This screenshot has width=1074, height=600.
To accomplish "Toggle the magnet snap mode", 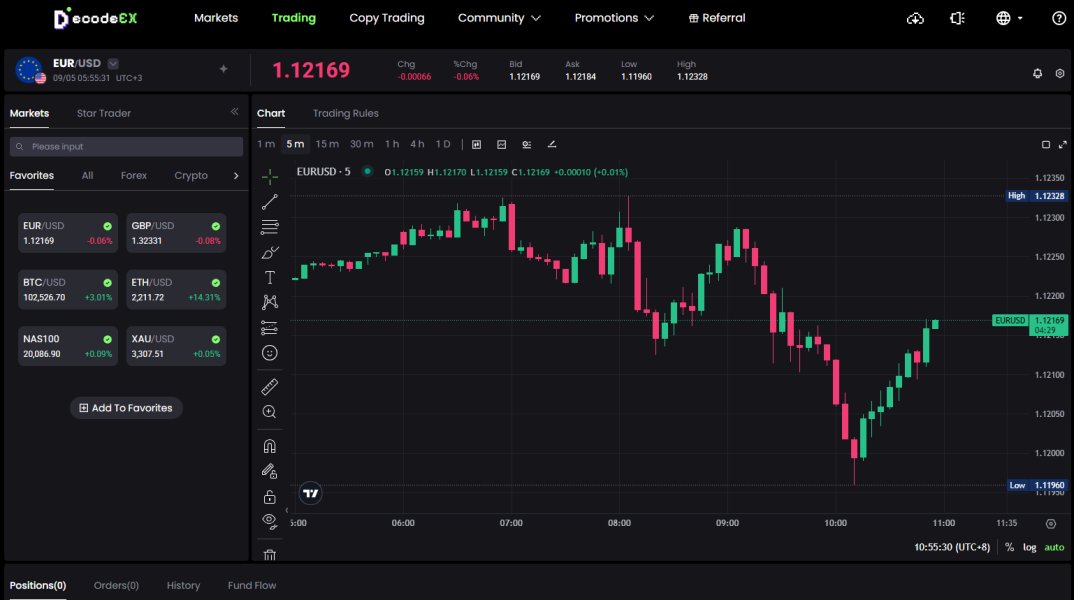I will [x=269, y=446].
